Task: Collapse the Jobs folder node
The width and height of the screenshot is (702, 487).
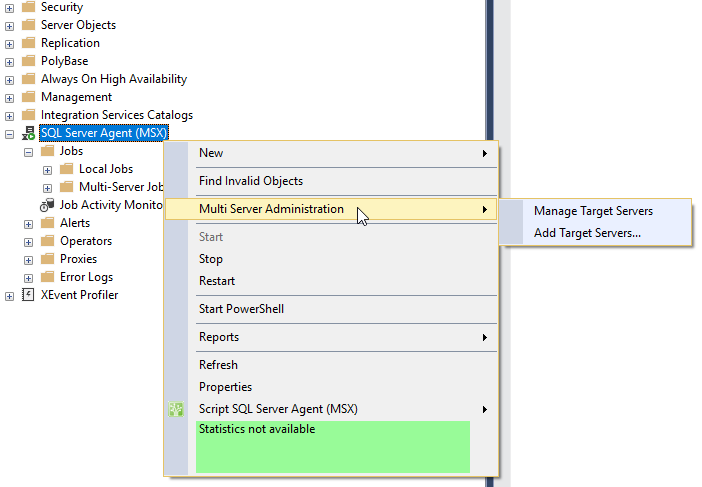Action: click(28, 152)
